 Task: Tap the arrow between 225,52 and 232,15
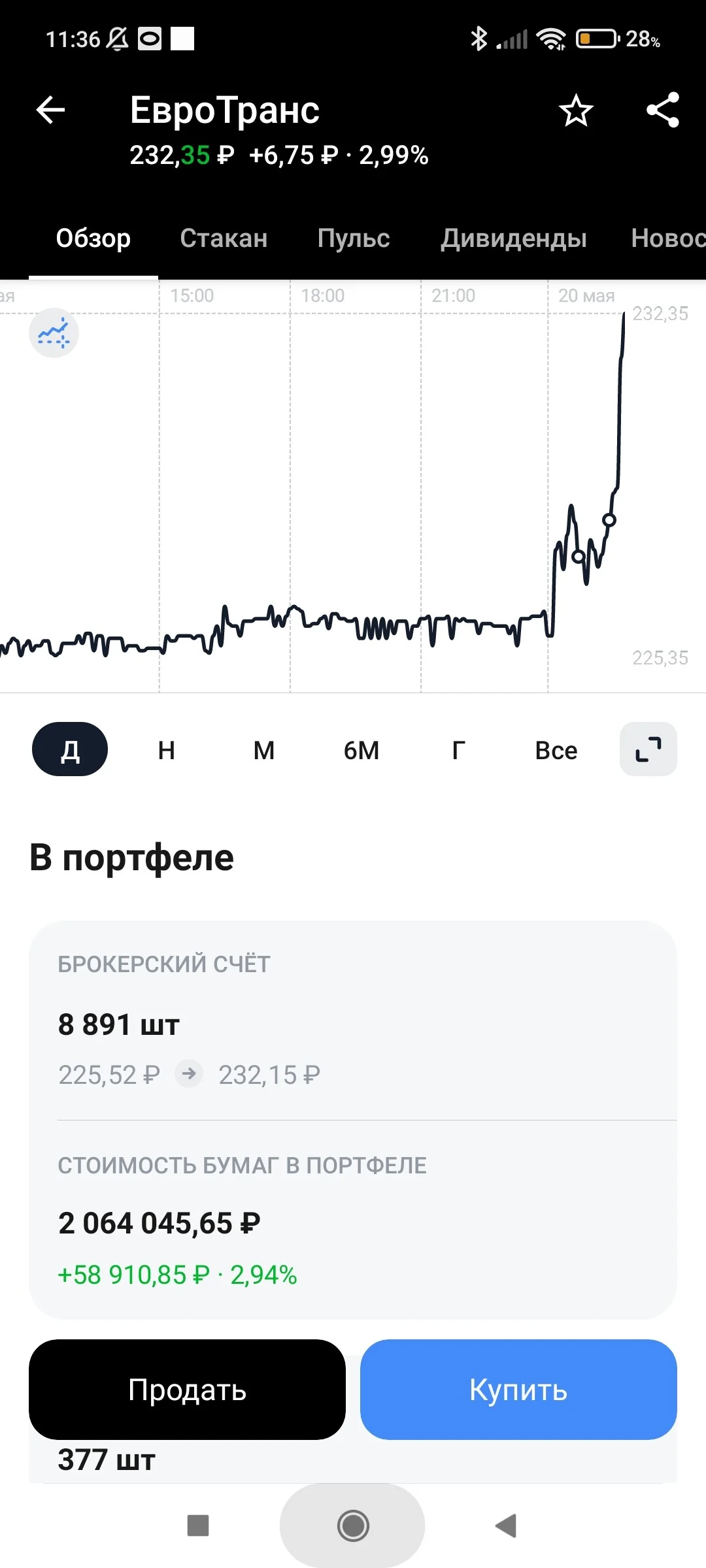189,1073
